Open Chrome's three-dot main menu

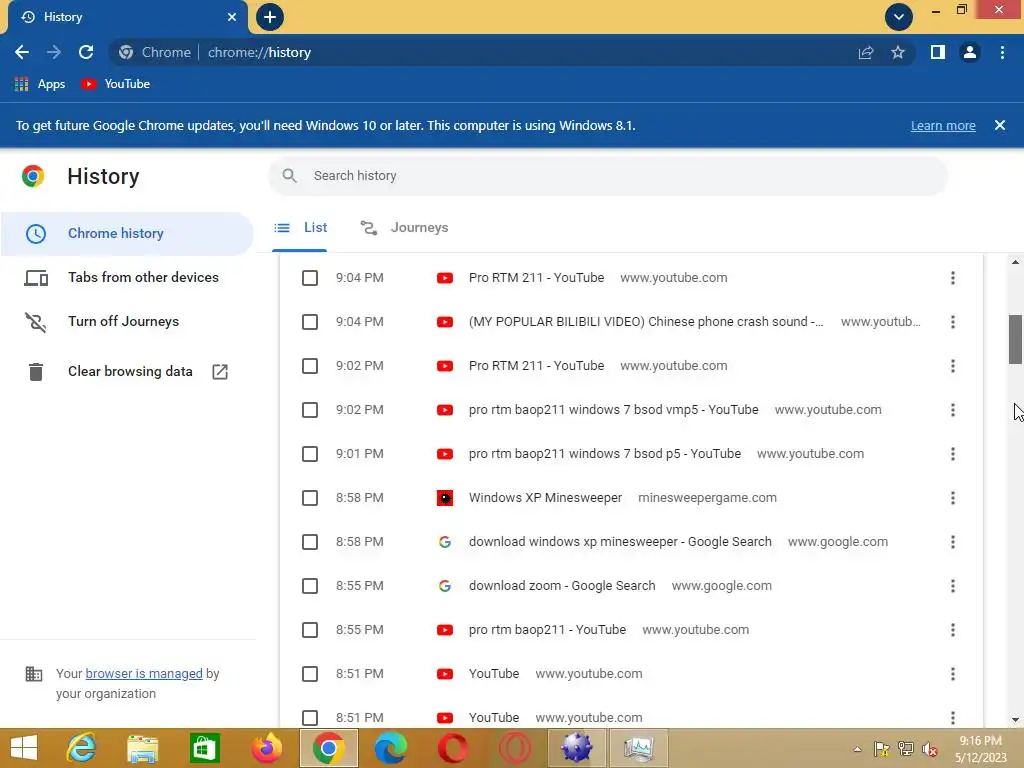[x=1002, y=52]
